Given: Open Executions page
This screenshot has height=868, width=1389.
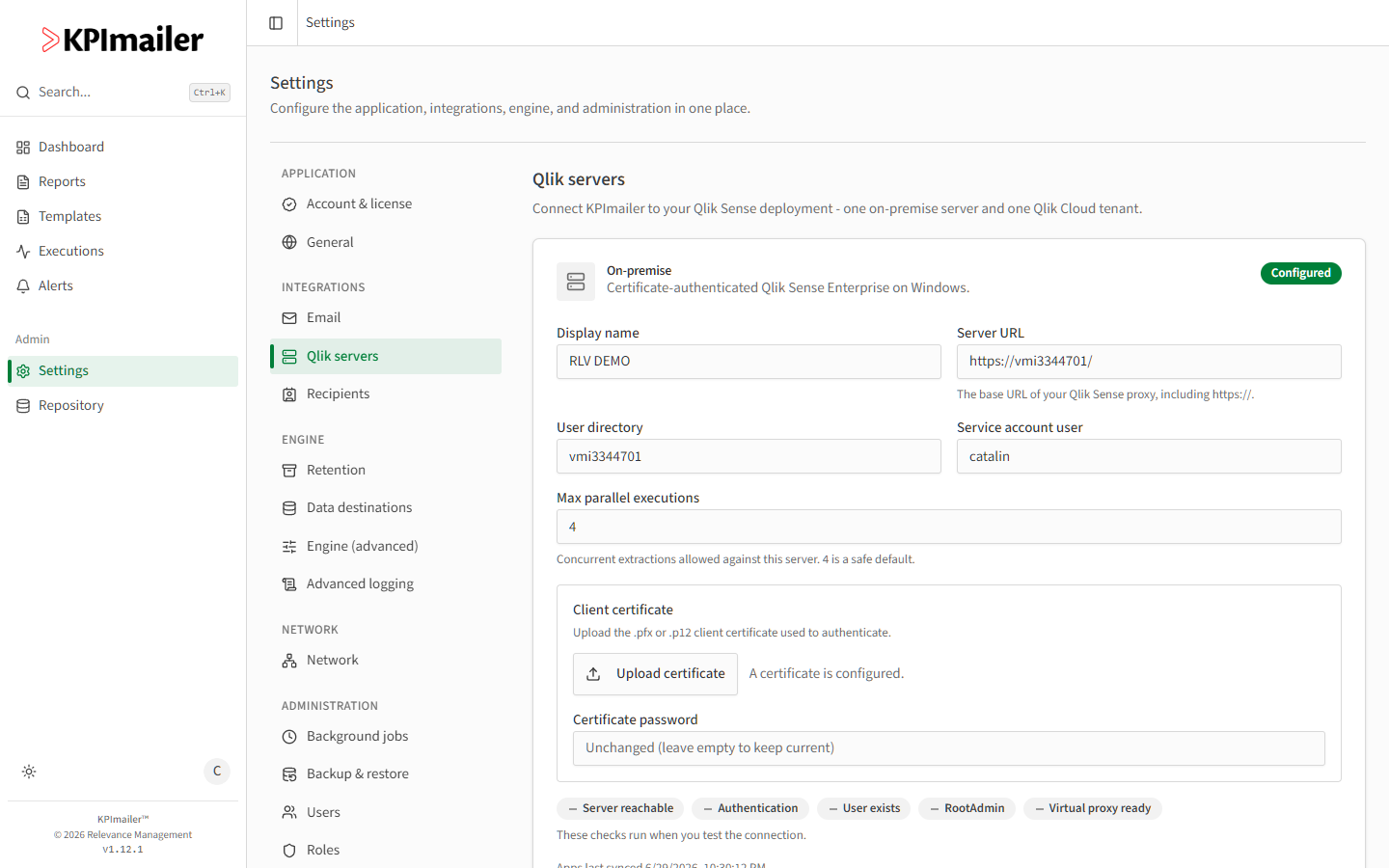Looking at the screenshot, I should pyautogui.click(x=123, y=251).
